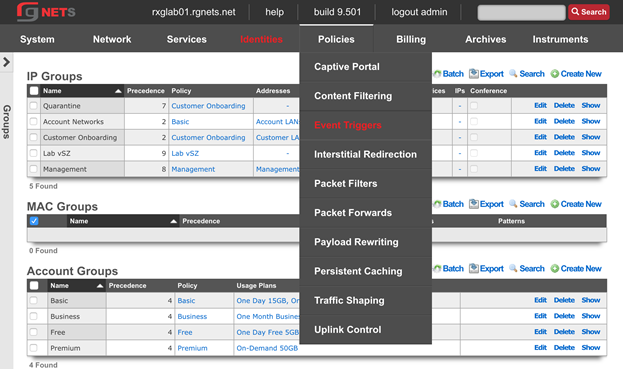
Task: Click the MAC Groups Export icon
Action: point(474,204)
